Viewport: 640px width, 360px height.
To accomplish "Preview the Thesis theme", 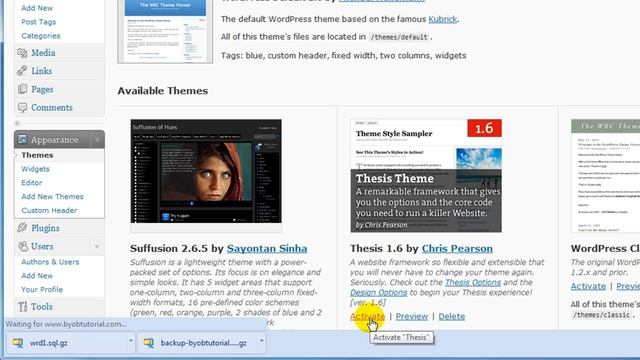I will 412,316.
